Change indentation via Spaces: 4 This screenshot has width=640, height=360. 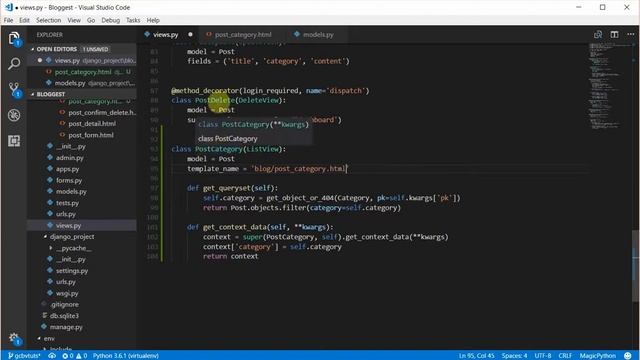coord(514,356)
